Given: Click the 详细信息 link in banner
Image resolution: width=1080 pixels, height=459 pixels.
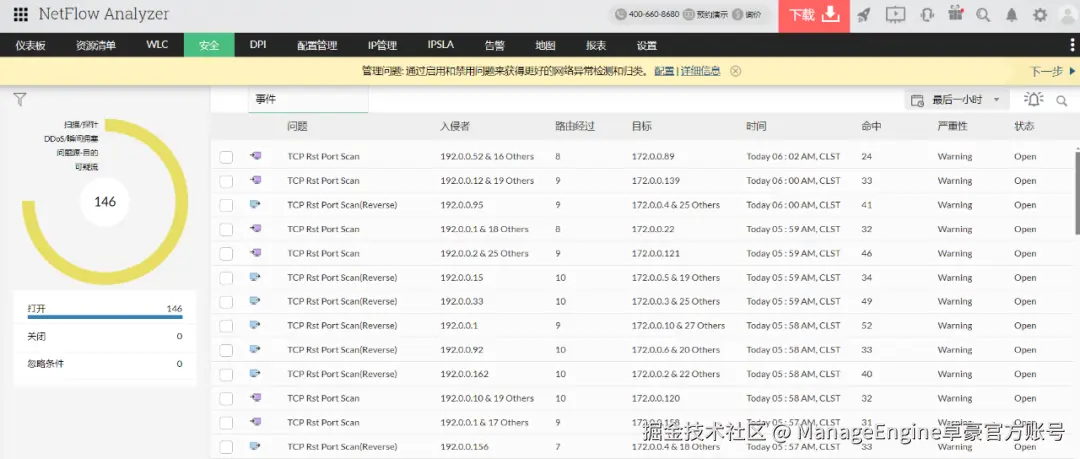Looking at the screenshot, I should [x=700, y=71].
